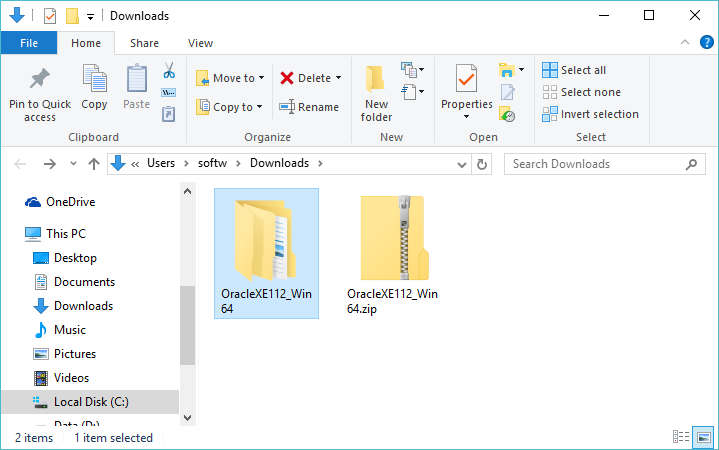The height and width of the screenshot is (450, 719).
Task: Expand the address bar history dropdown
Action: coord(462,165)
